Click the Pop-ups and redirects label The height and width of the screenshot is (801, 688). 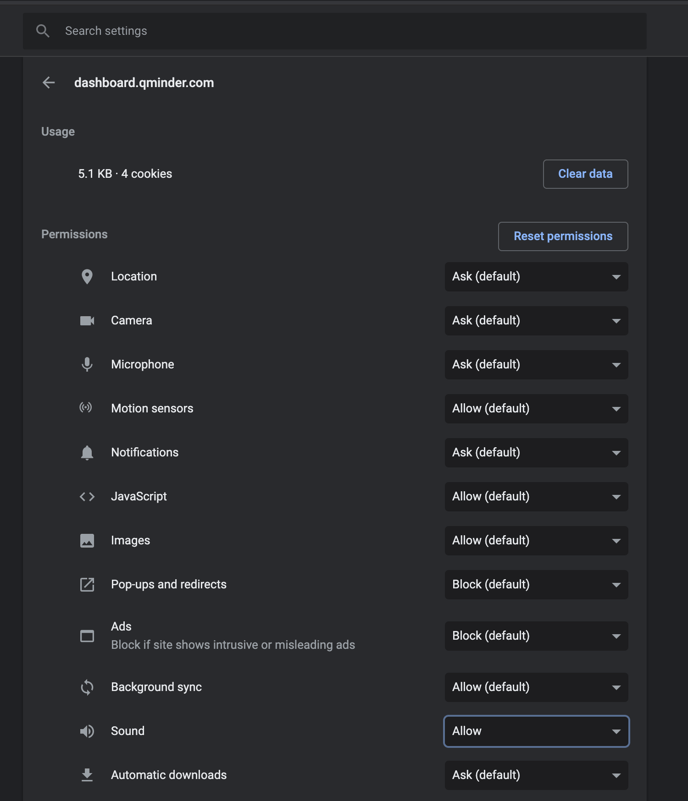[169, 584]
